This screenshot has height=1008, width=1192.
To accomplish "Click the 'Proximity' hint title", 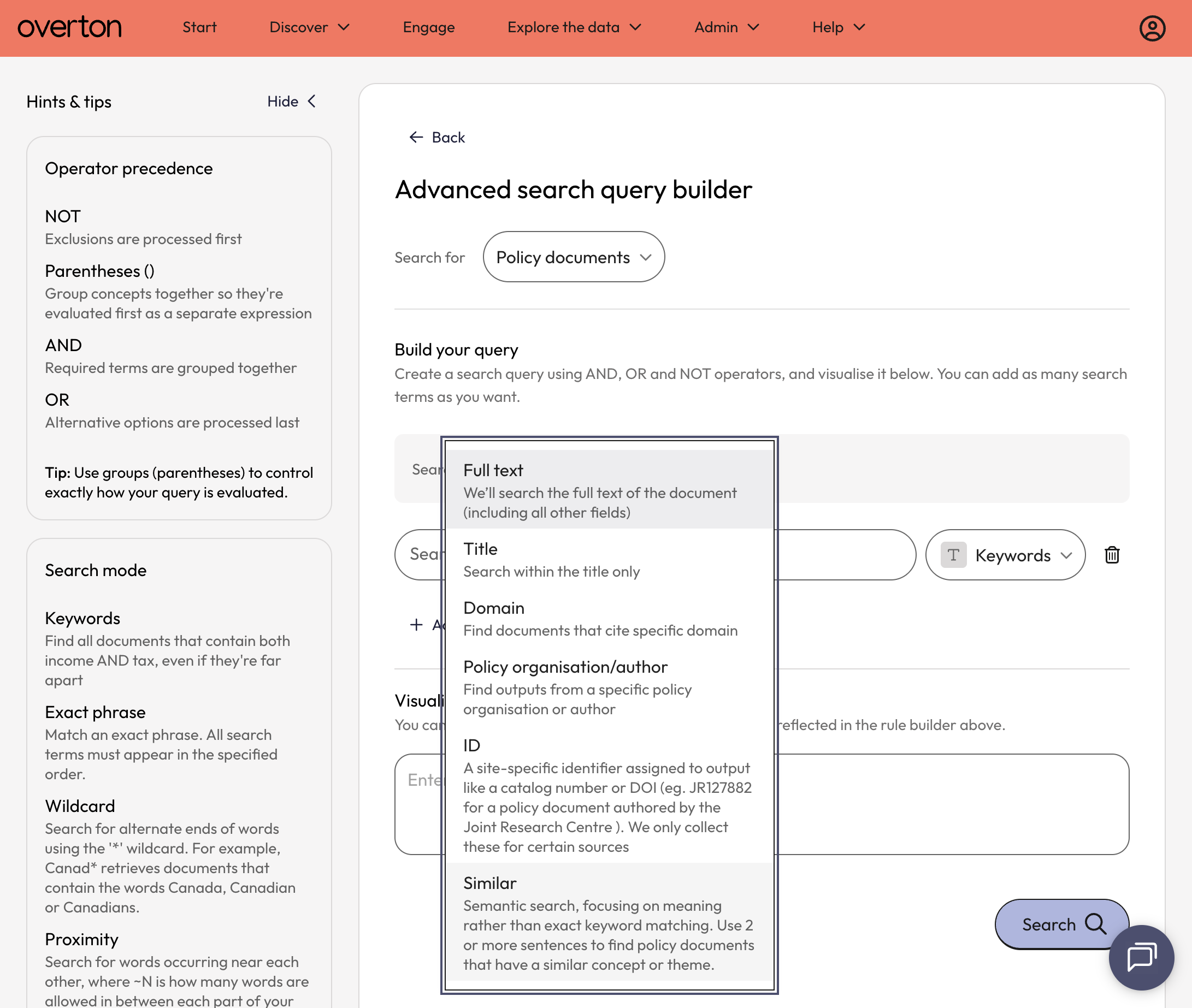I will (x=81, y=939).
